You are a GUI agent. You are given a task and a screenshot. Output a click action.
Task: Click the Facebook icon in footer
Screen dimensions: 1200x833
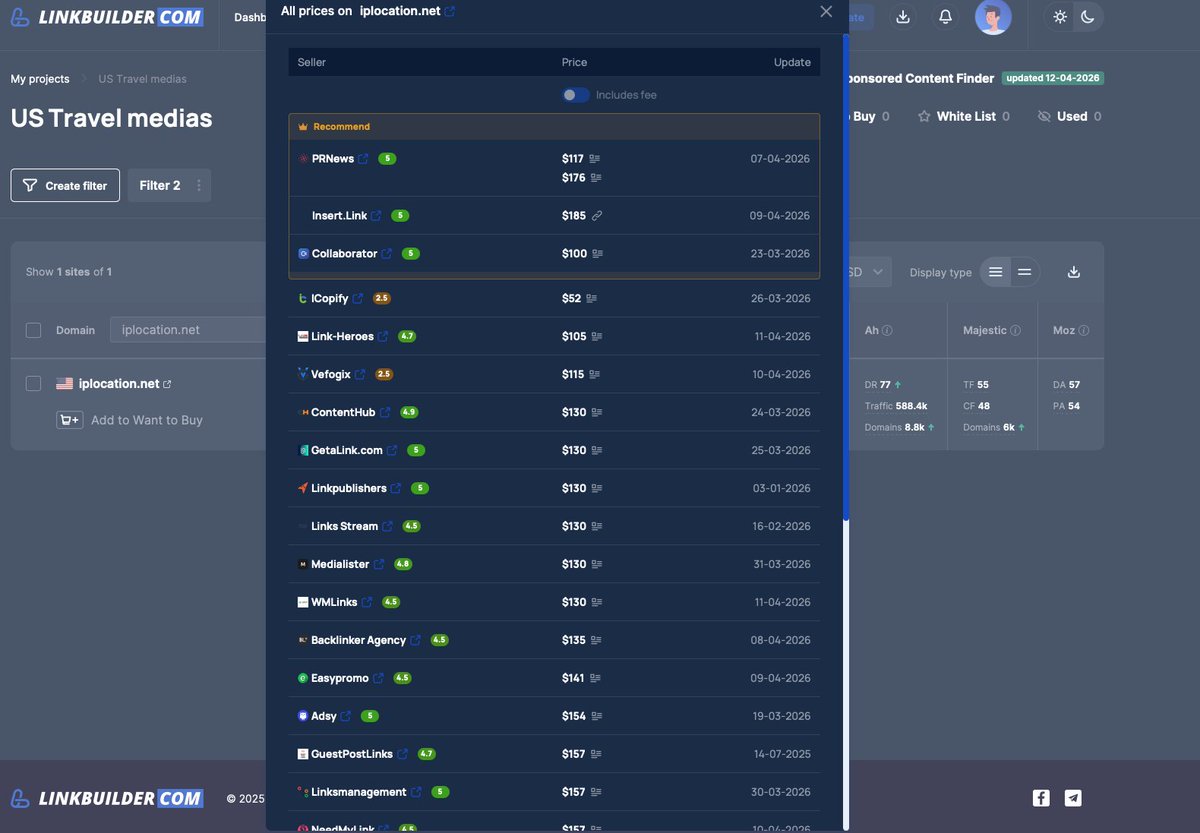point(1041,798)
